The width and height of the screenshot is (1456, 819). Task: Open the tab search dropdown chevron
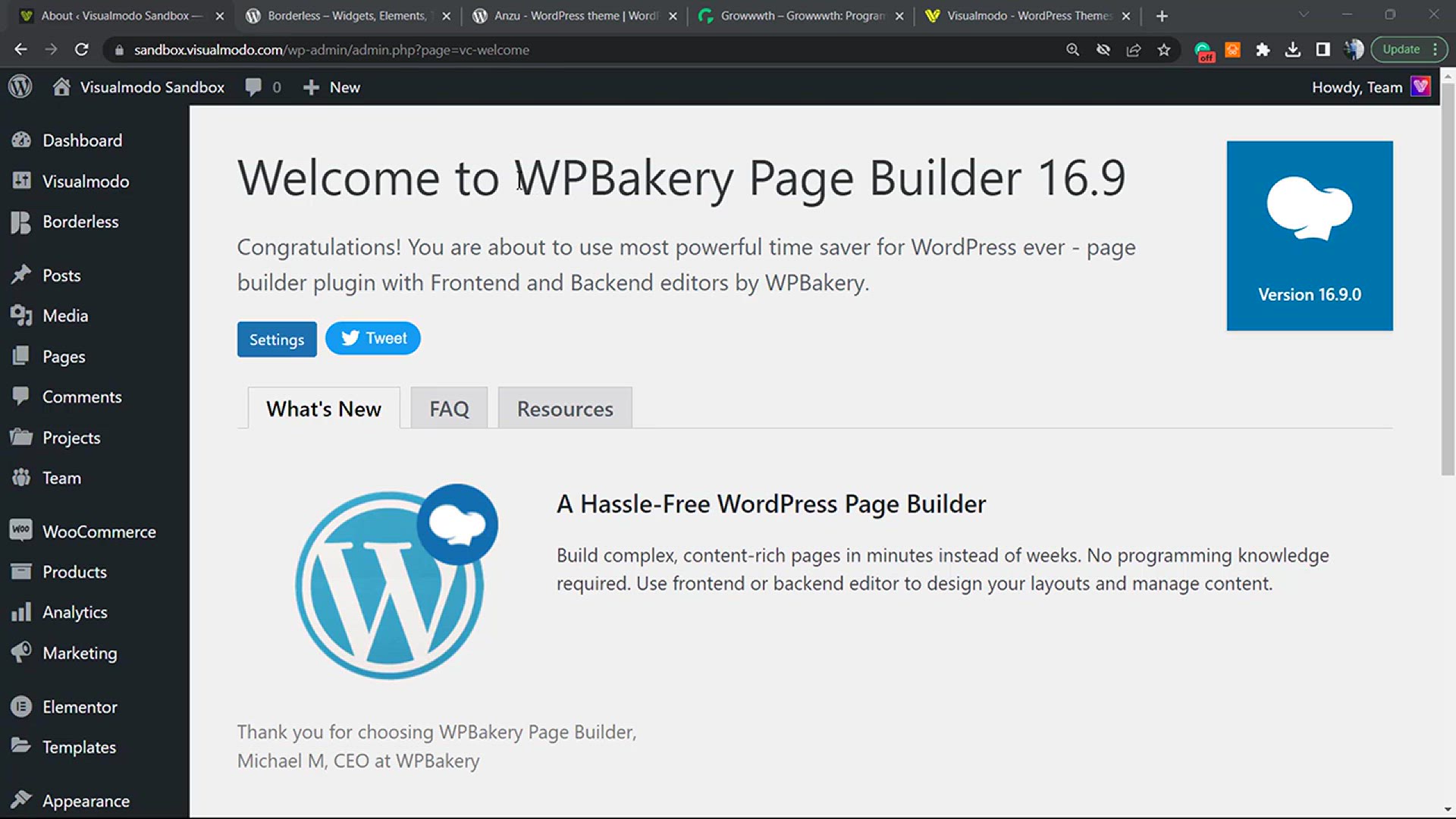(1304, 14)
